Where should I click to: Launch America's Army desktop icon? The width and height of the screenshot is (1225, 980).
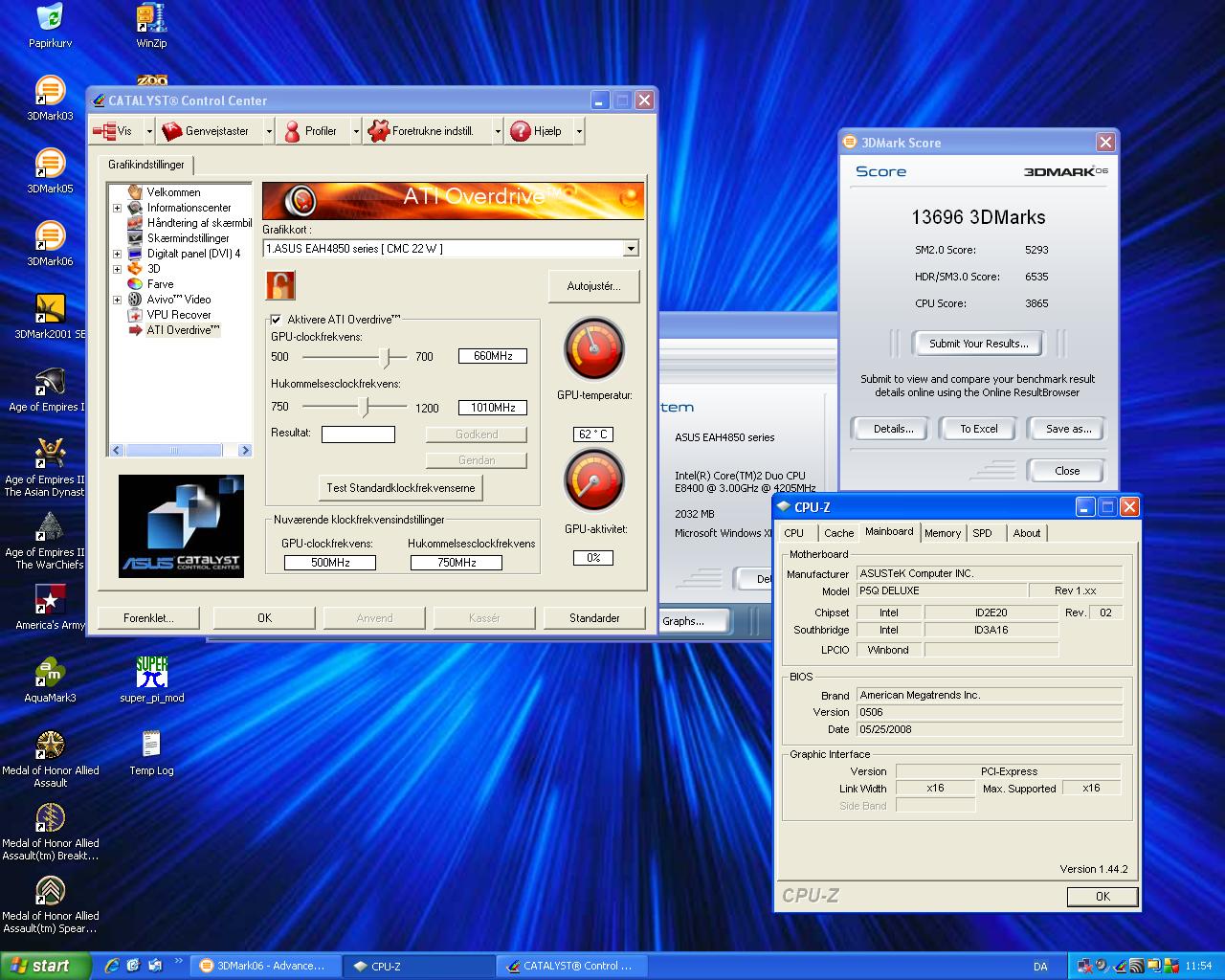(x=50, y=608)
